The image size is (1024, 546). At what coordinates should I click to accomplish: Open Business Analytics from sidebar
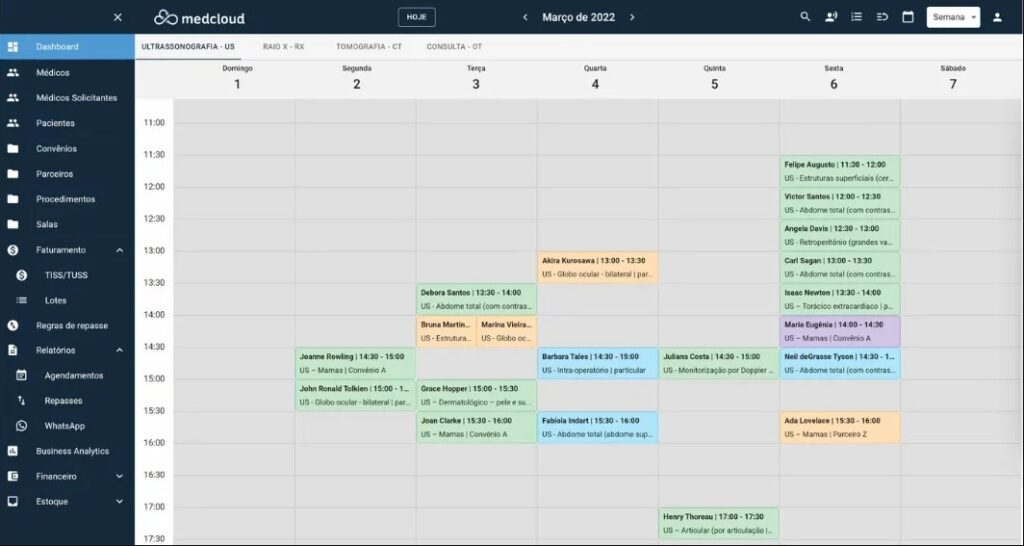[72, 451]
